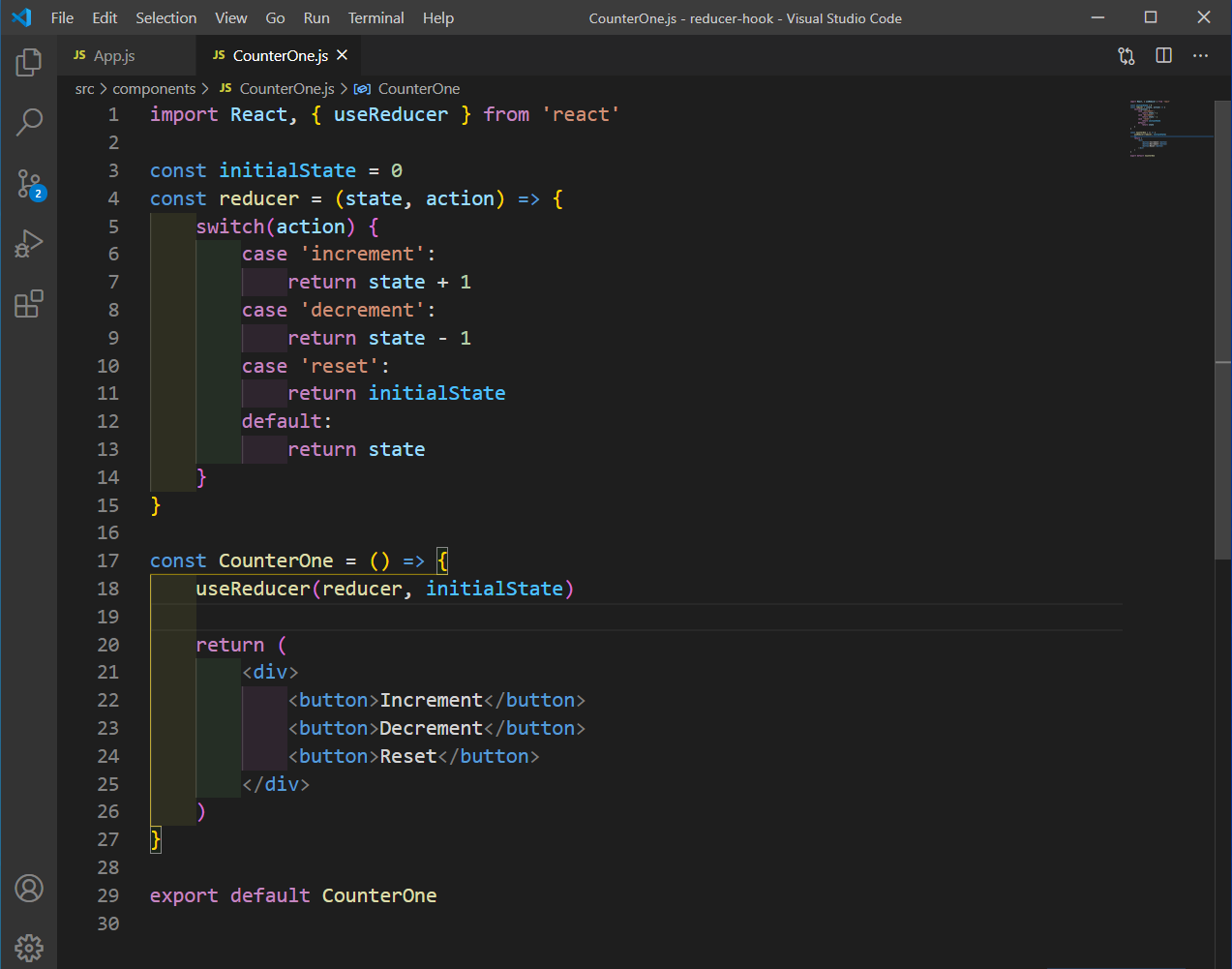The height and width of the screenshot is (969, 1232).
Task: Click line number 4 in the gutter
Action: 113,198
